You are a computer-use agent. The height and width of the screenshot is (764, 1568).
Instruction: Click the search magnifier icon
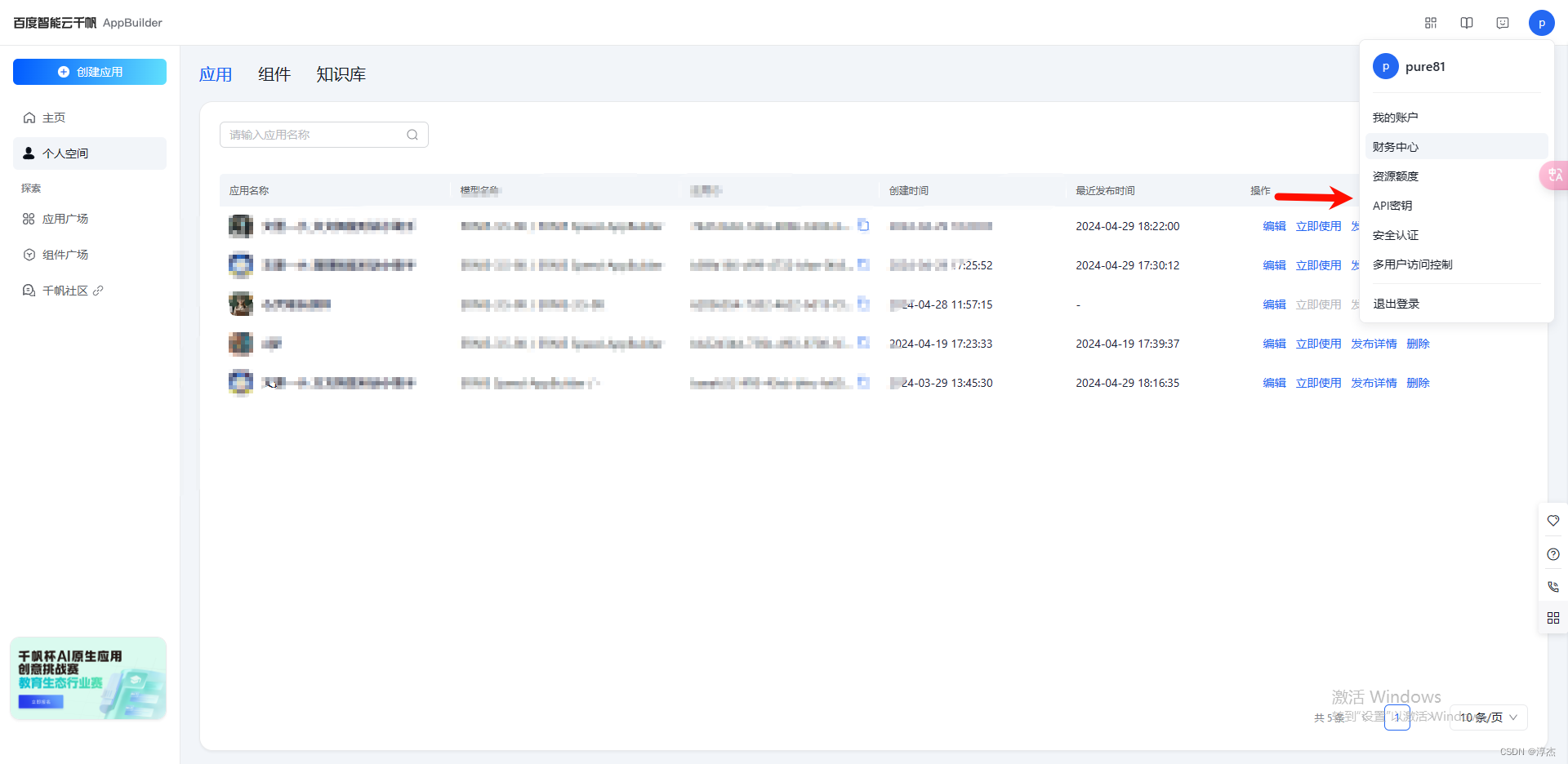click(412, 135)
